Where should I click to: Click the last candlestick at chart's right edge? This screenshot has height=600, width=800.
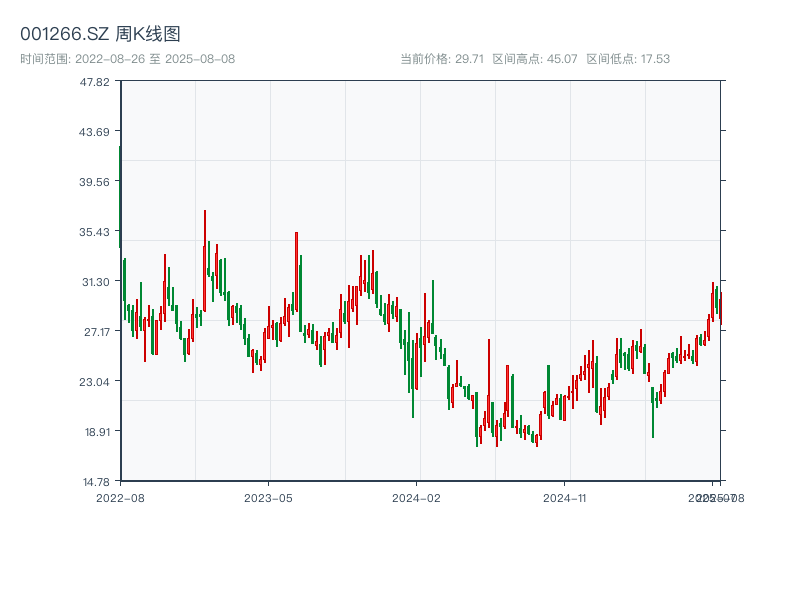click(x=721, y=308)
